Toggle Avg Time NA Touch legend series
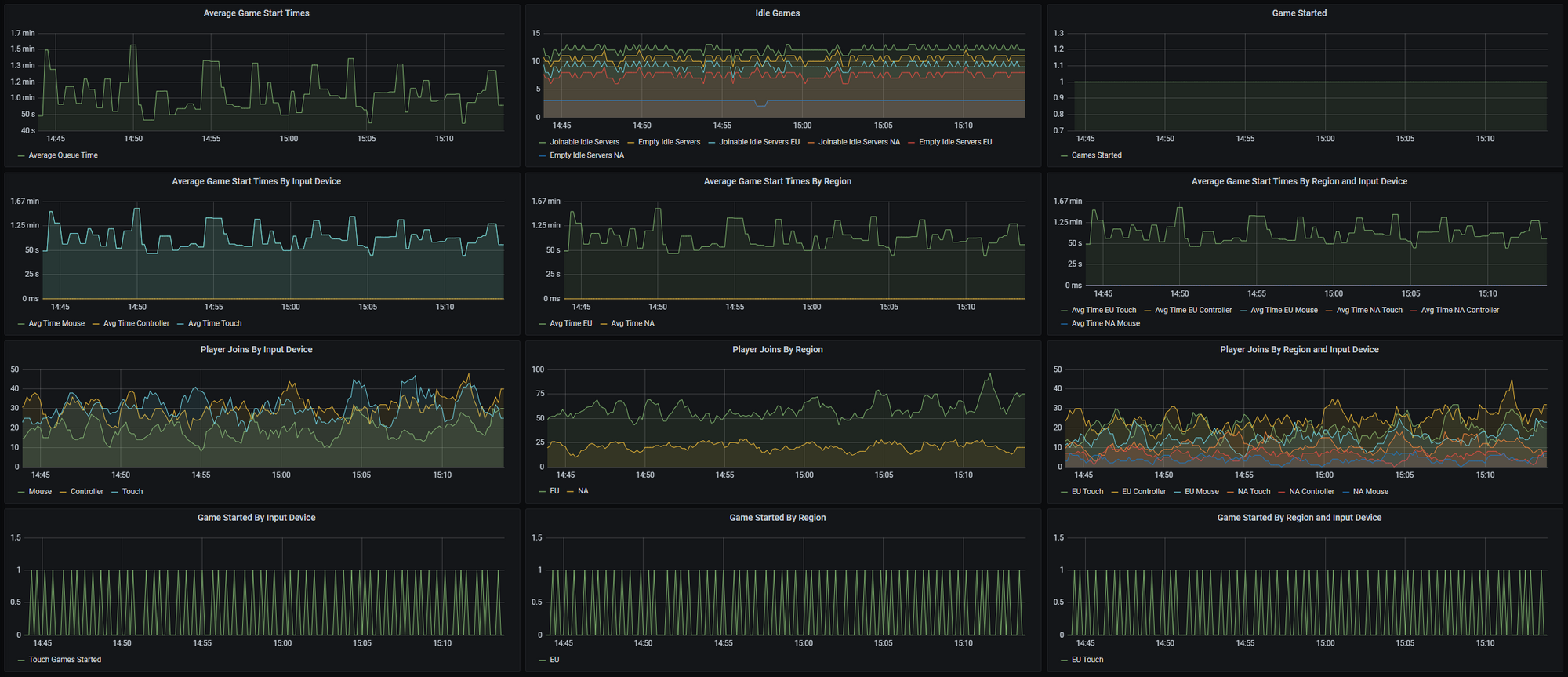Viewport: 1568px width, 677px height. click(1369, 310)
